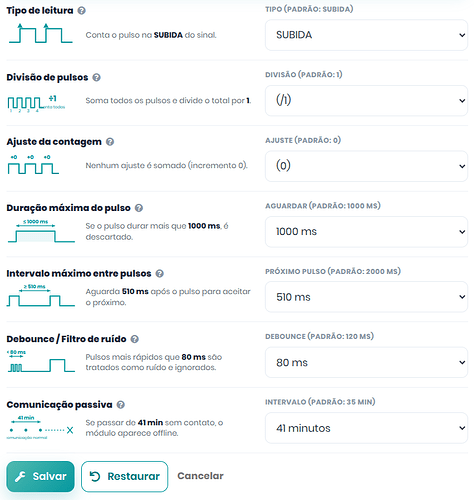Expand the (/1) pulse division dropdown
Viewport: 474px width, 500px height.
[x=366, y=100]
